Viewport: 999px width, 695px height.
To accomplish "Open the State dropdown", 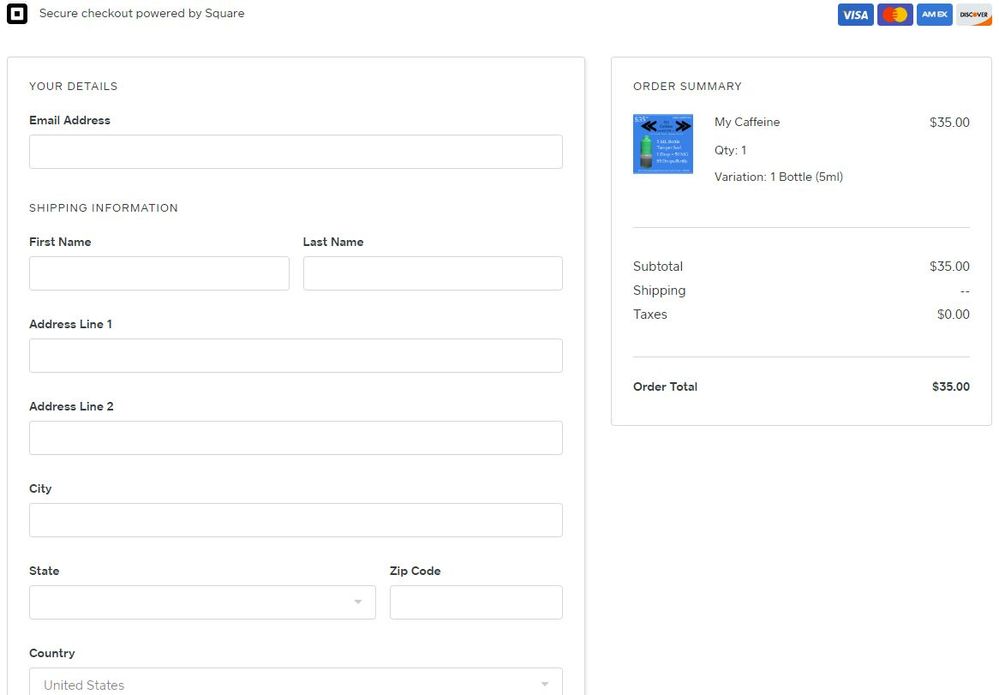I will coord(202,602).
